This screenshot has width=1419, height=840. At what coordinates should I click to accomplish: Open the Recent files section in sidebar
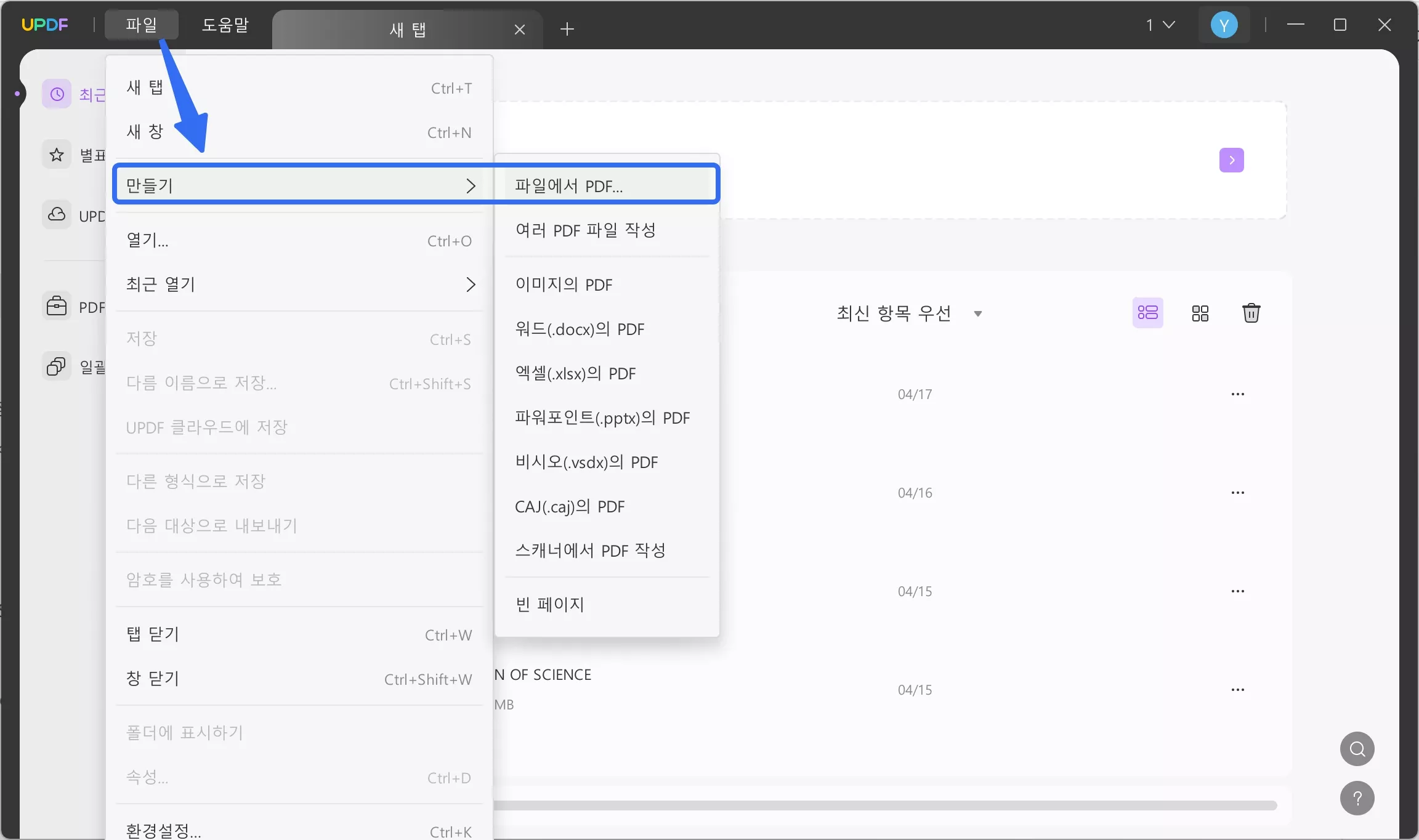[56, 94]
